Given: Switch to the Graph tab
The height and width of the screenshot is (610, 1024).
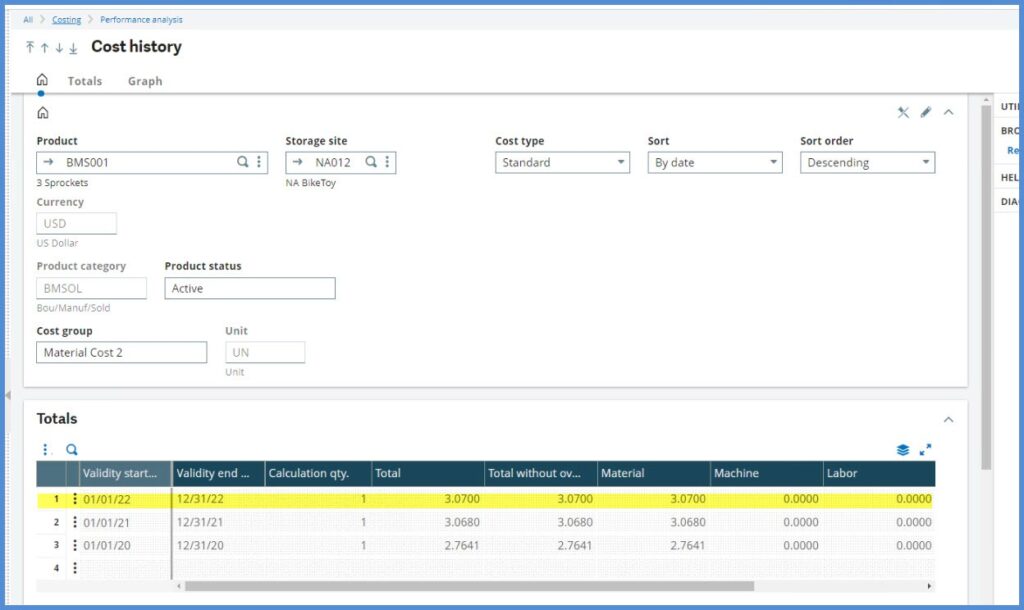Looking at the screenshot, I should click(145, 81).
